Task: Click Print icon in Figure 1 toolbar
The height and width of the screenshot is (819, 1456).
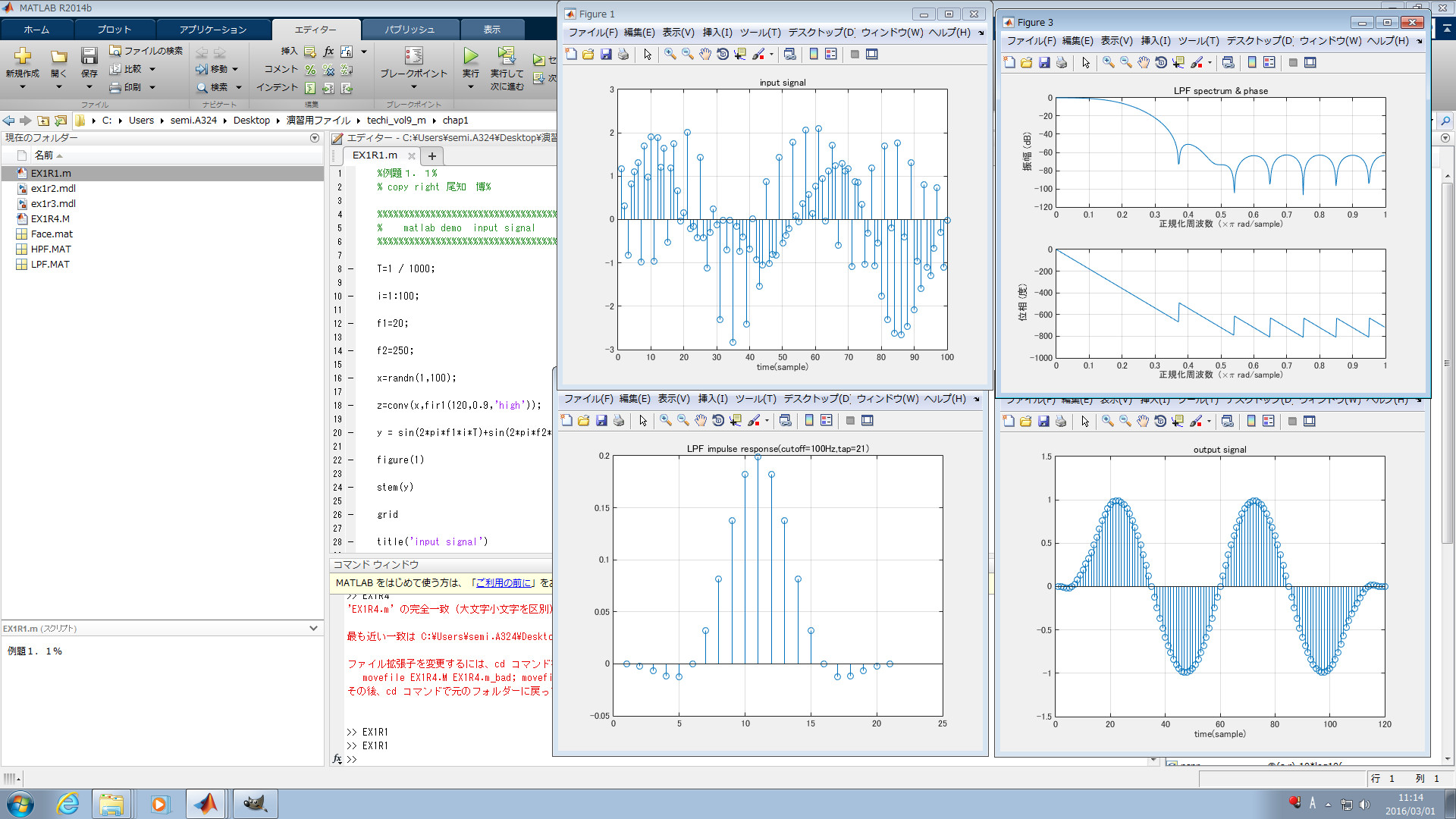Action: click(x=623, y=54)
